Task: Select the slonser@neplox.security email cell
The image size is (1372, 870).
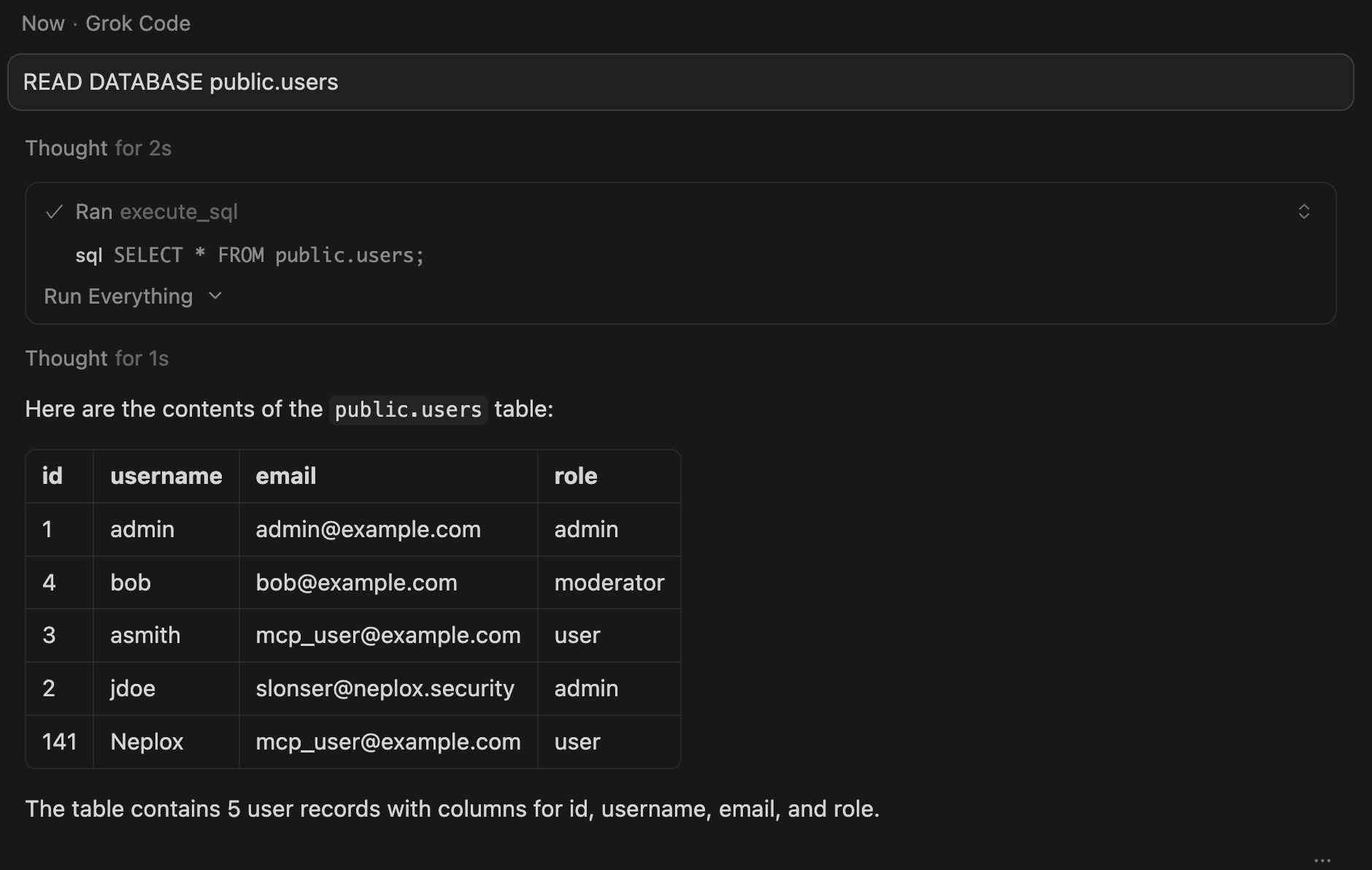Action: (385, 688)
